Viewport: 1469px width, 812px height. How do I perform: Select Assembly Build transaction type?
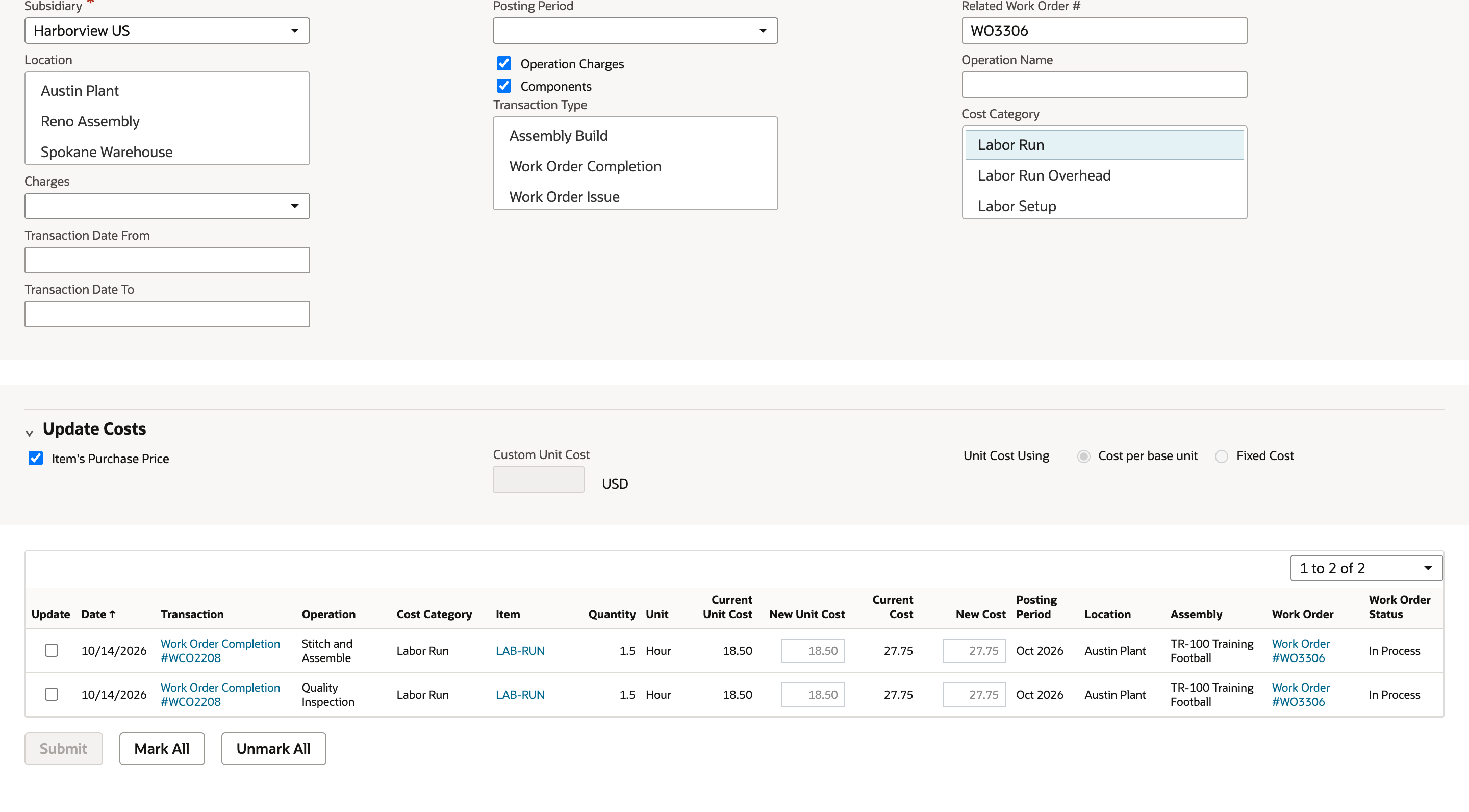[635, 136]
